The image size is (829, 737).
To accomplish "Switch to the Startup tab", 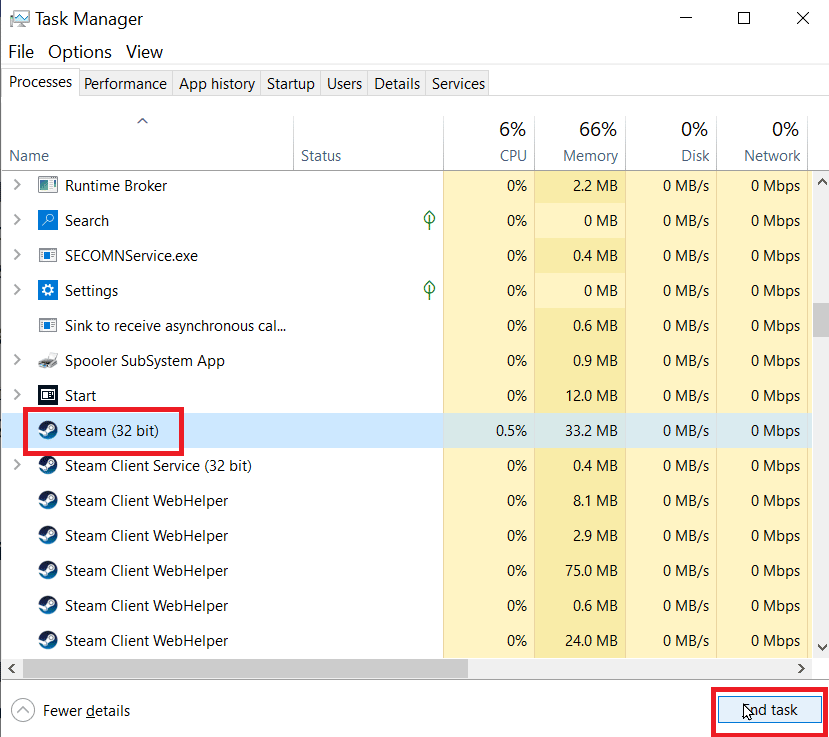I will click(x=290, y=83).
